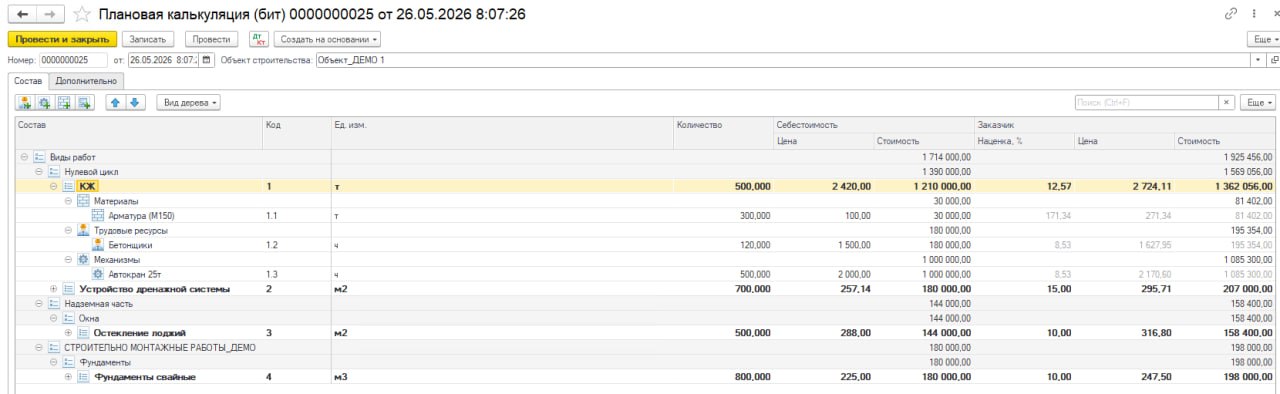Open Создать на основании dropdown
The image size is (1280, 394).
pos(327,39)
